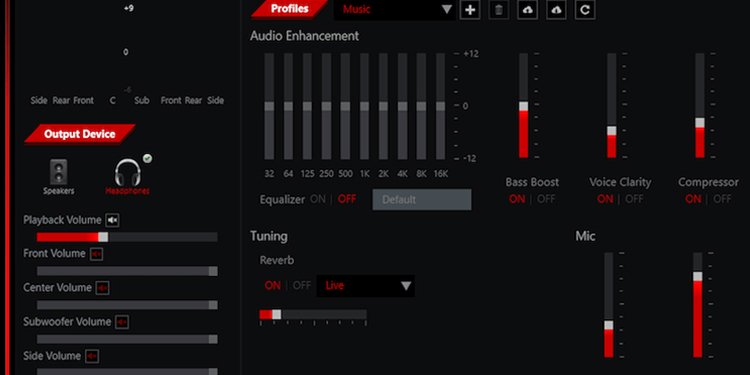Image resolution: width=750 pixels, height=375 pixels.
Task: Set the Playback Volume slider
Action: 127,237
